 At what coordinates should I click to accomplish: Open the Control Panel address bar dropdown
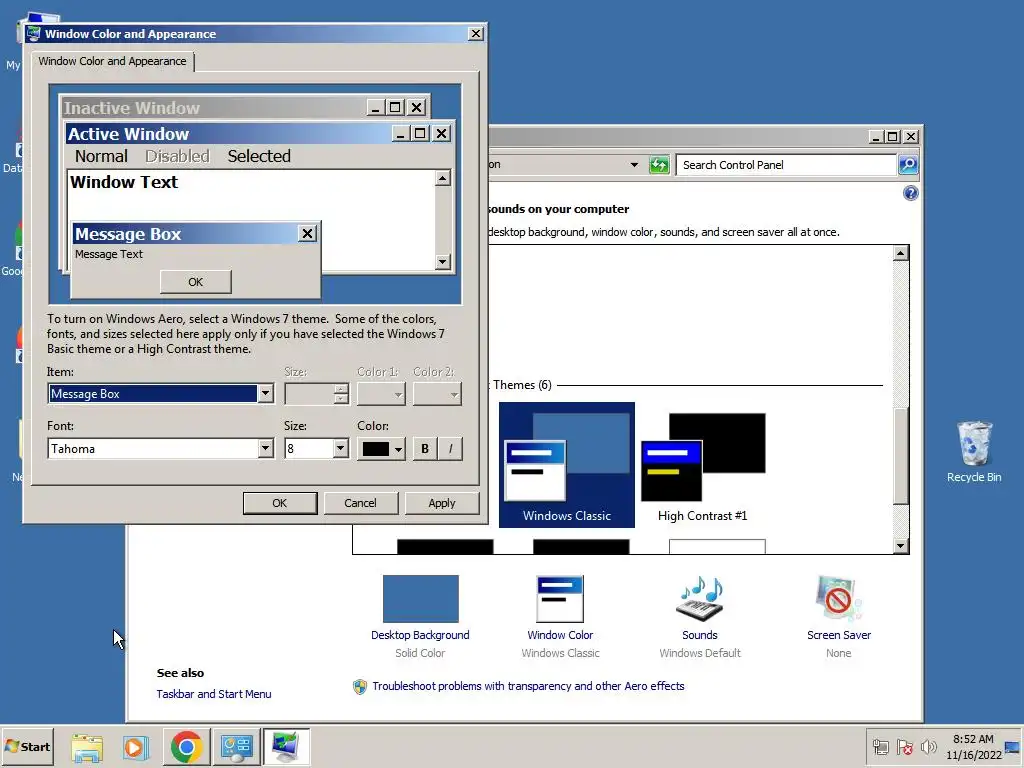(633, 165)
